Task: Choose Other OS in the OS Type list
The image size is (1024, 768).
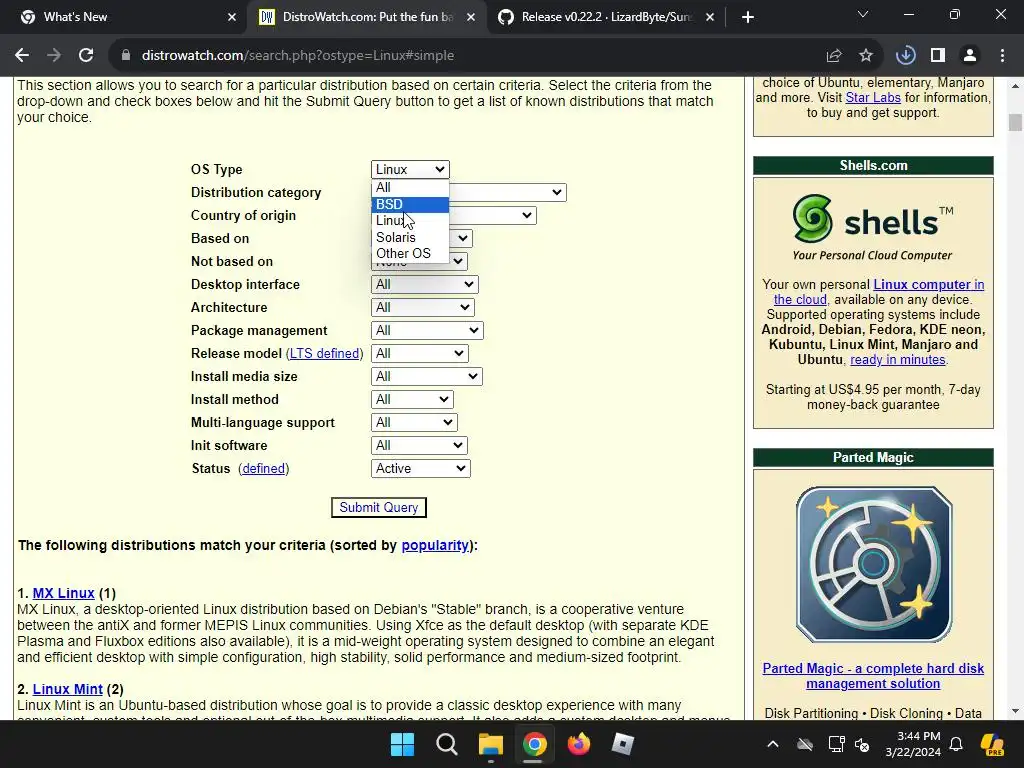Action: pos(410,253)
